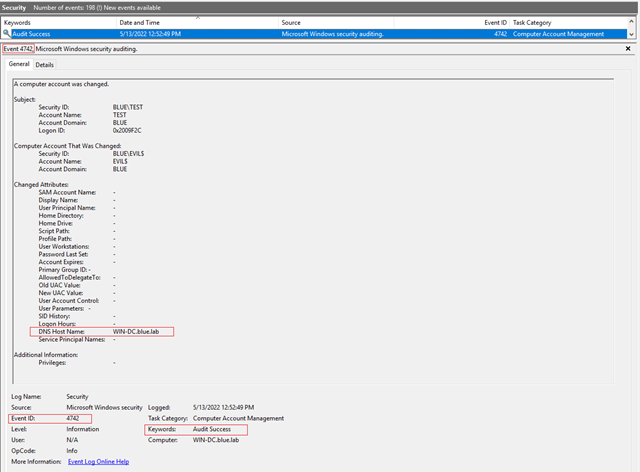The image size is (640, 472).
Task: Click the Privileges label under Additional Information
Action: tap(52, 363)
